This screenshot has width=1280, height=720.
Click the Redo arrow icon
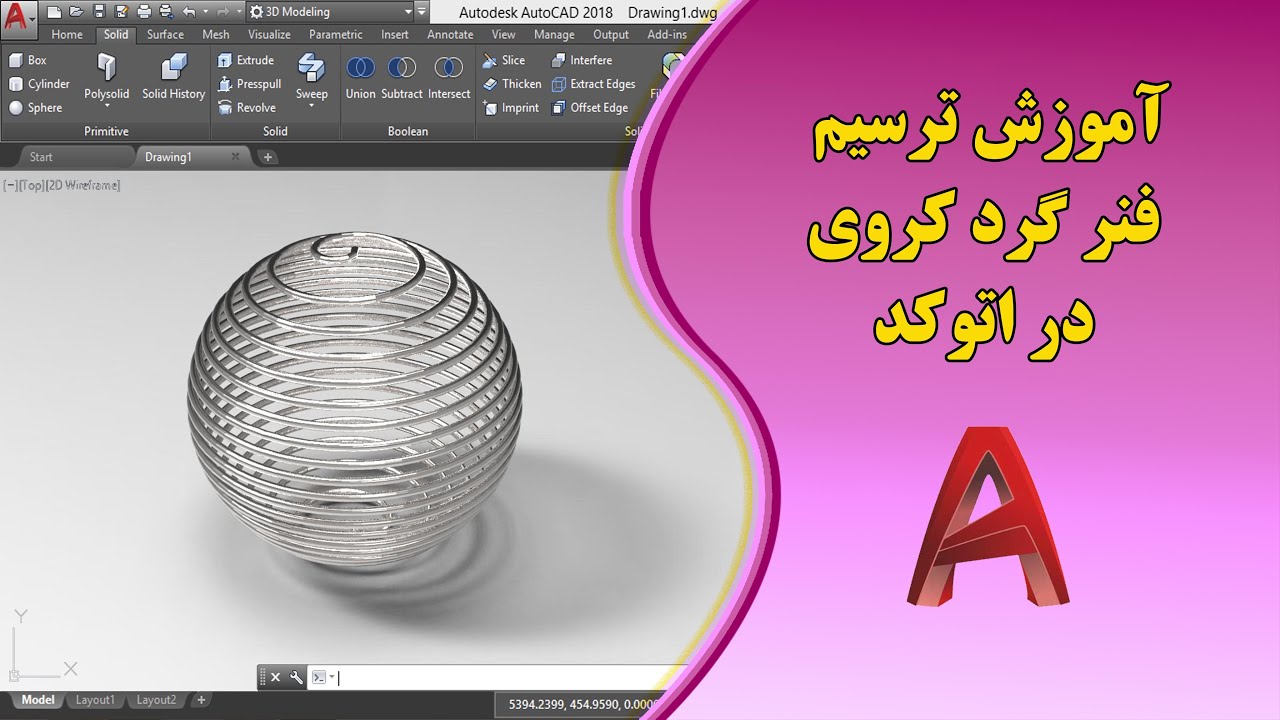tap(225, 12)
